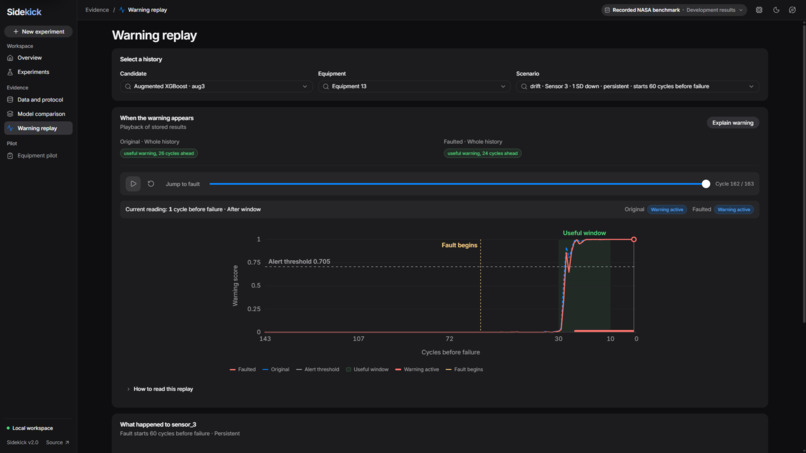
Task: Click the Useful window label on the chart
Action: pos(584,233)
